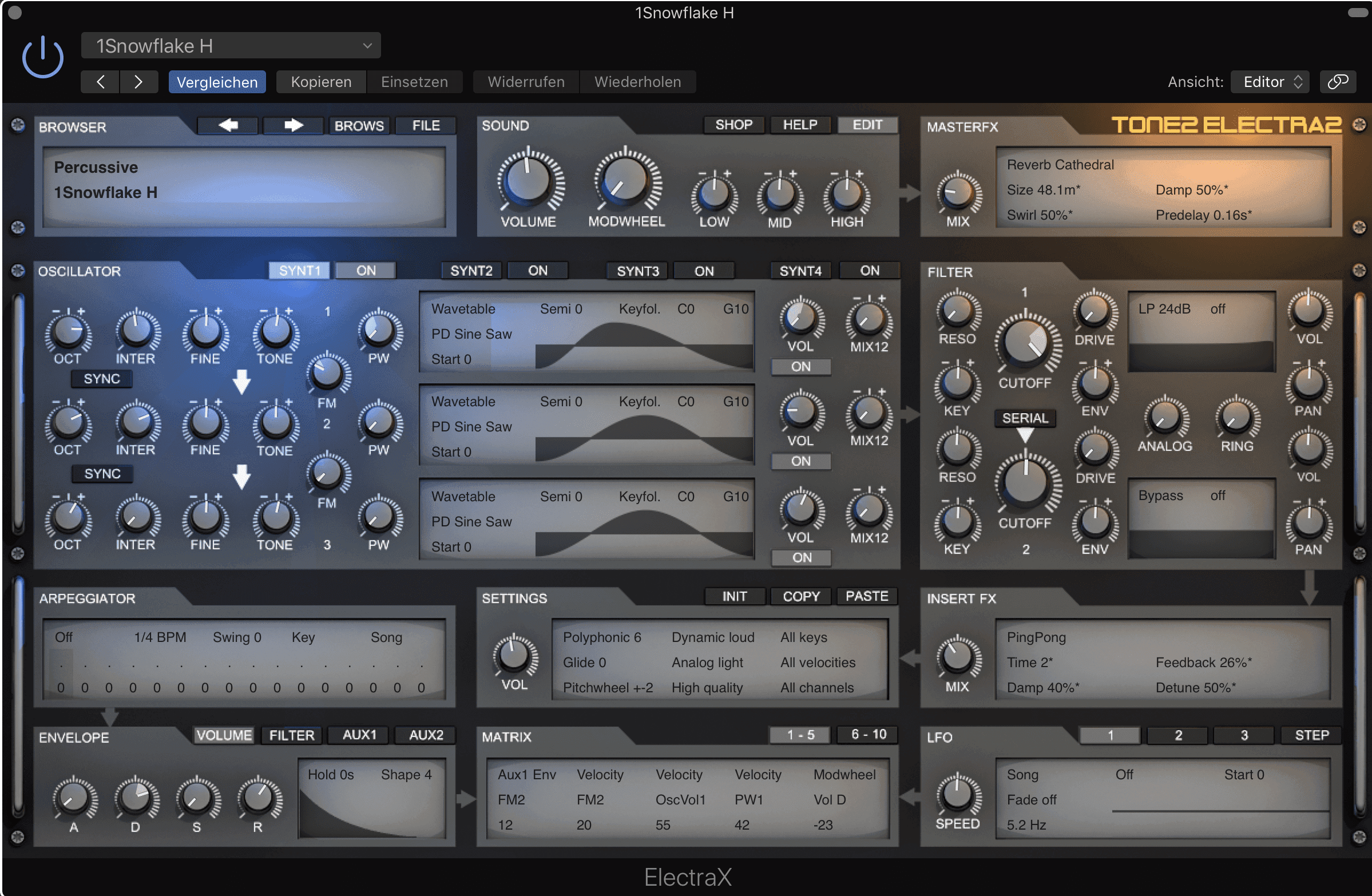Click the Settings VOL knob

click(514, 656)
